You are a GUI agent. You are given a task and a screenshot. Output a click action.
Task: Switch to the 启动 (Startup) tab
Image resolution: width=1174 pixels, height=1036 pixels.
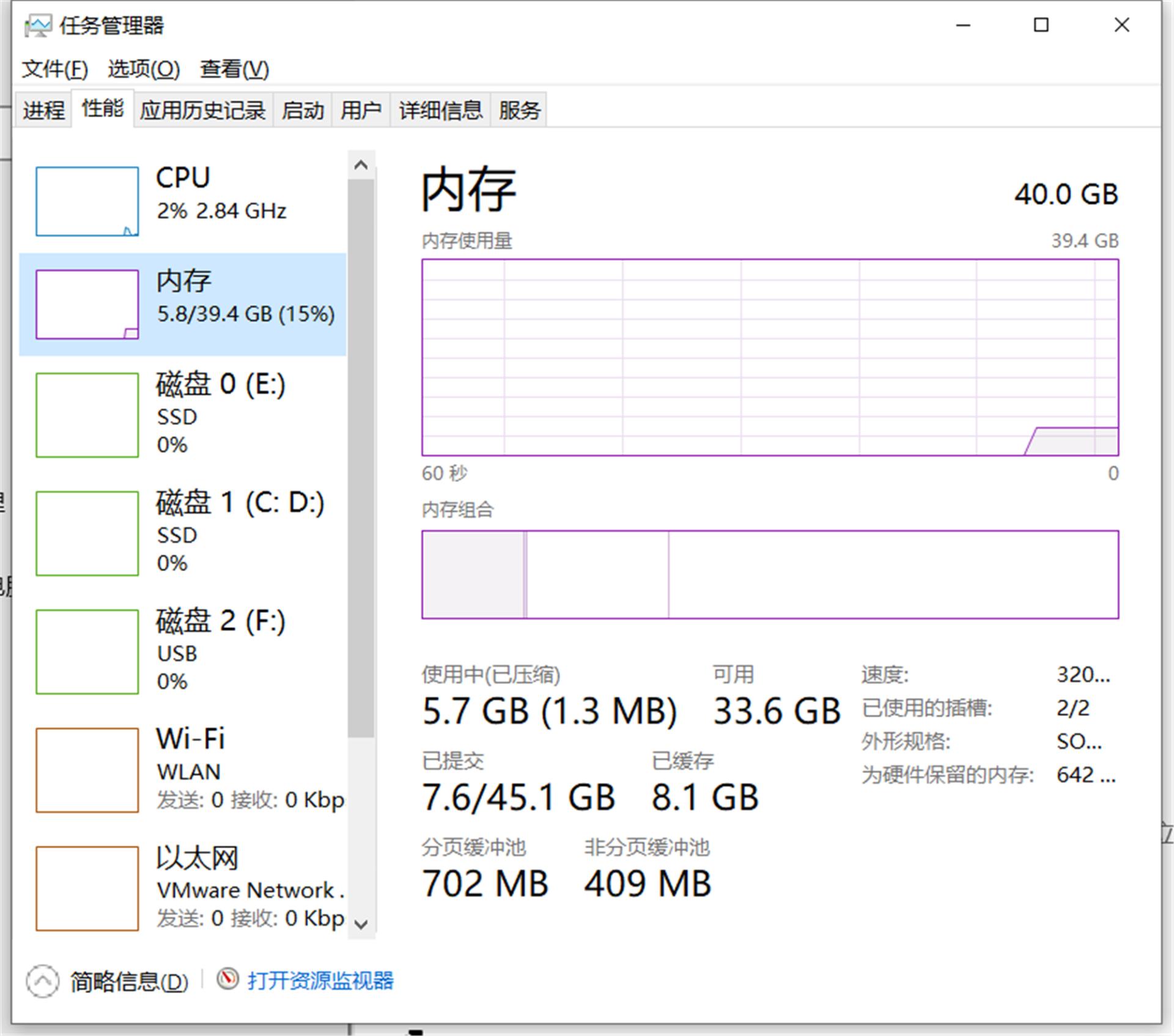[304, 110]
